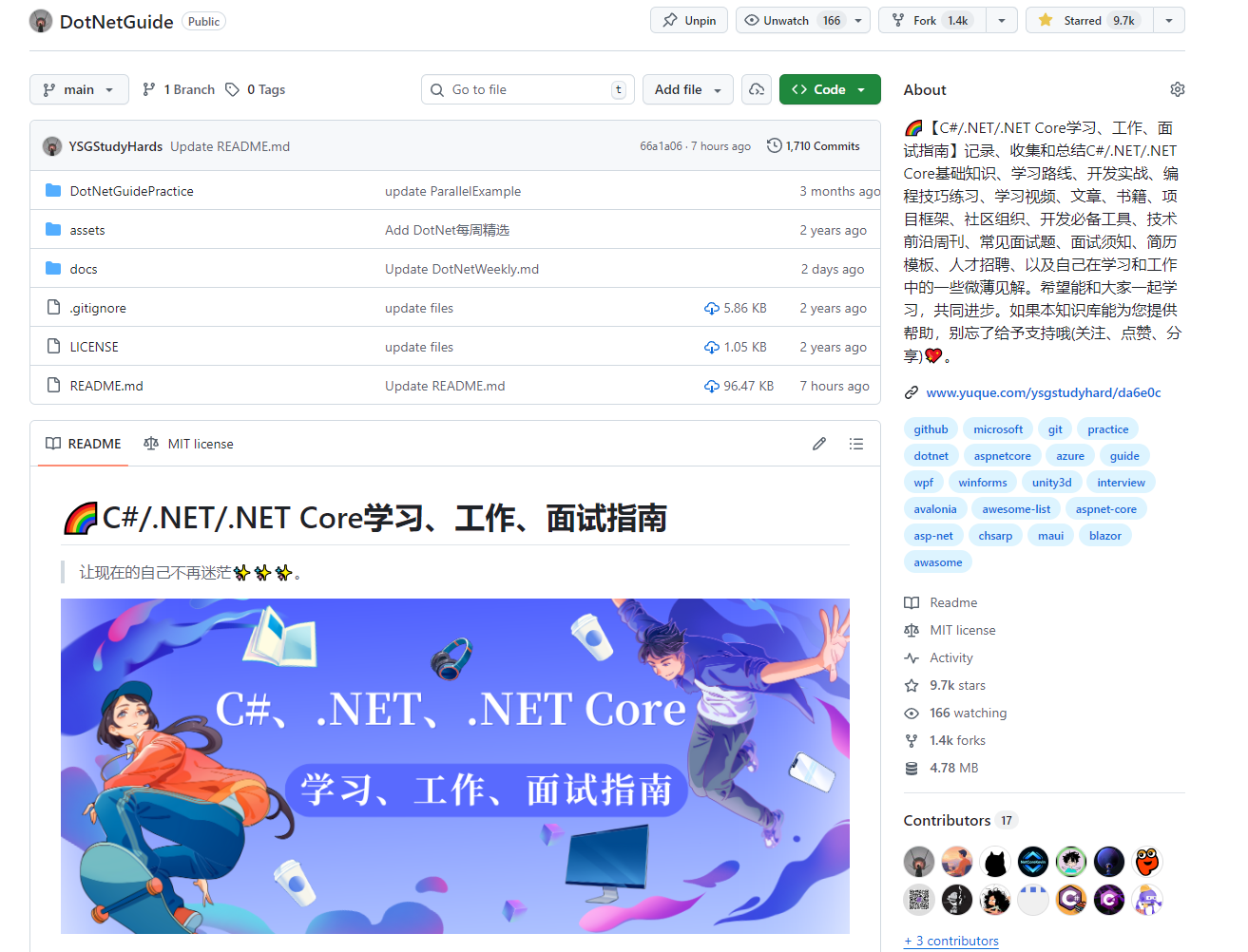Screen dimensions: 1248x952
Task: Click the book icon beside the sidebar Readme link
Action: point(912,602)
